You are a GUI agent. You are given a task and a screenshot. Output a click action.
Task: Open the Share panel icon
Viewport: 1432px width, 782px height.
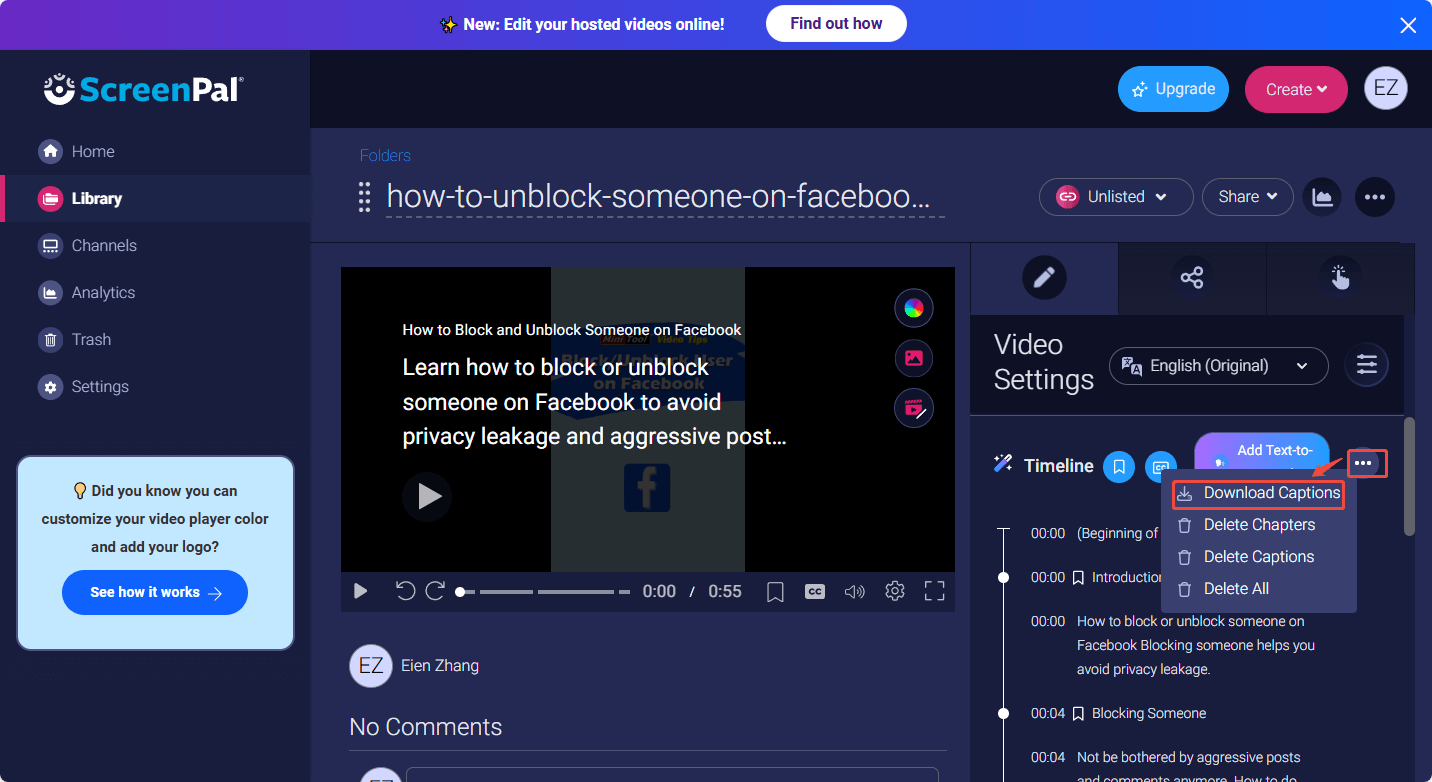1191,277
